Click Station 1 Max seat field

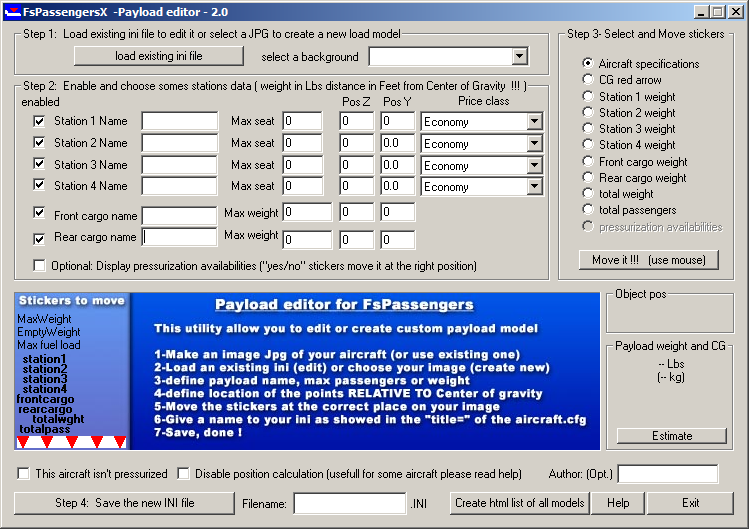point(302,121)
